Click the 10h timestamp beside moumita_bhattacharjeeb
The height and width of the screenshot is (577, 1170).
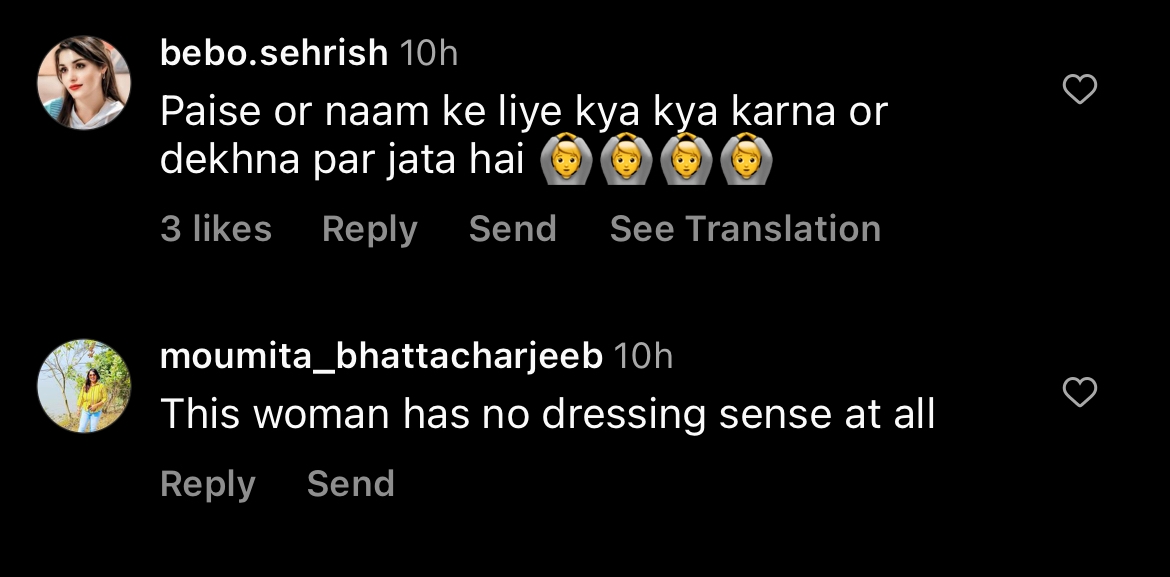643,356
